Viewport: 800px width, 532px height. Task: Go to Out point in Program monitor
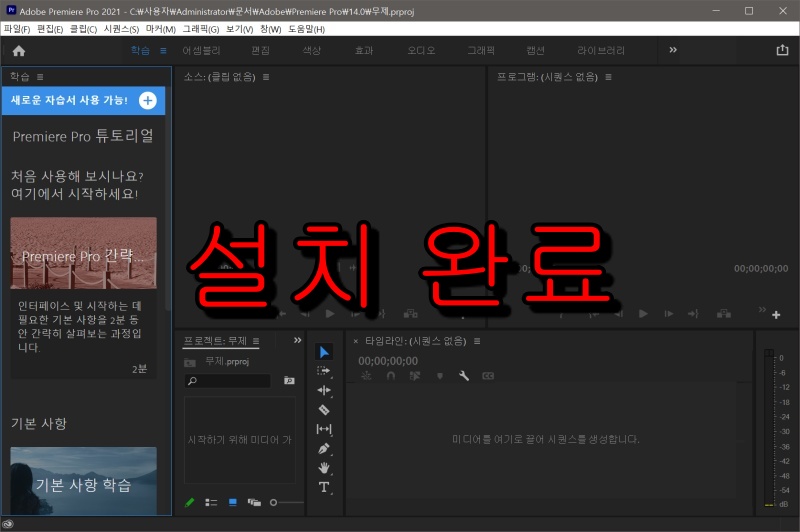coord(693,314)
